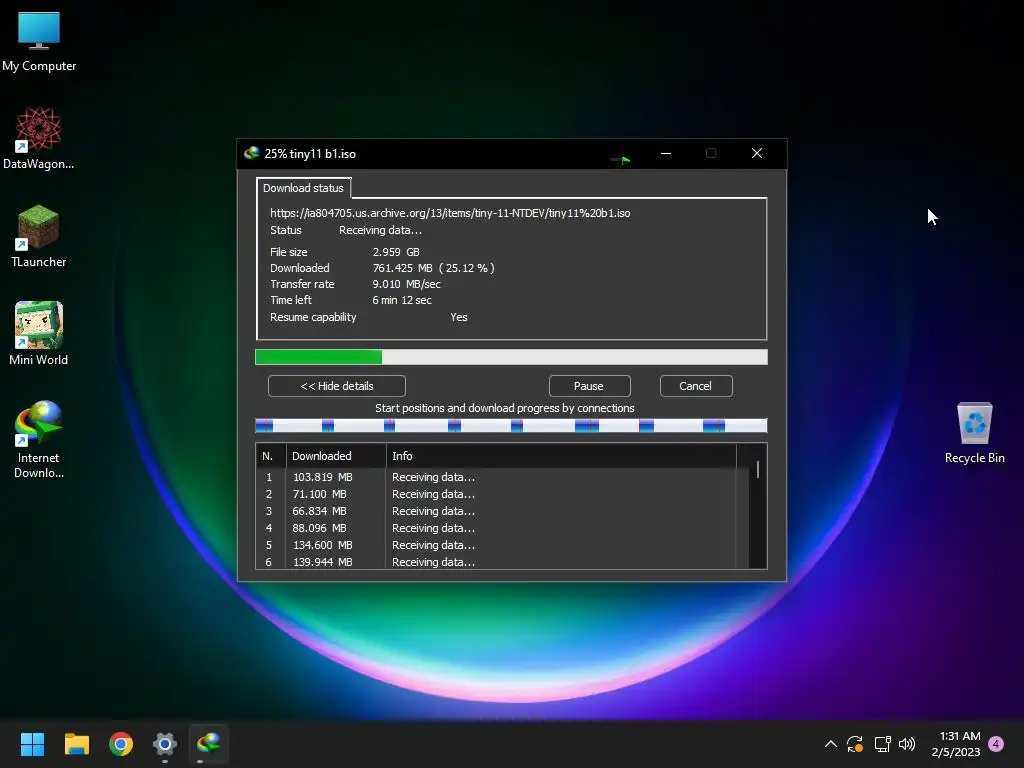
Task: Click the green download progress bar
Action: [511, 357]
